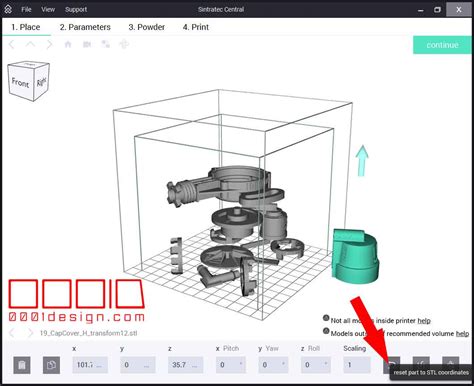
Task: Open help link for models not inside printer
Action: pos(424,321)
